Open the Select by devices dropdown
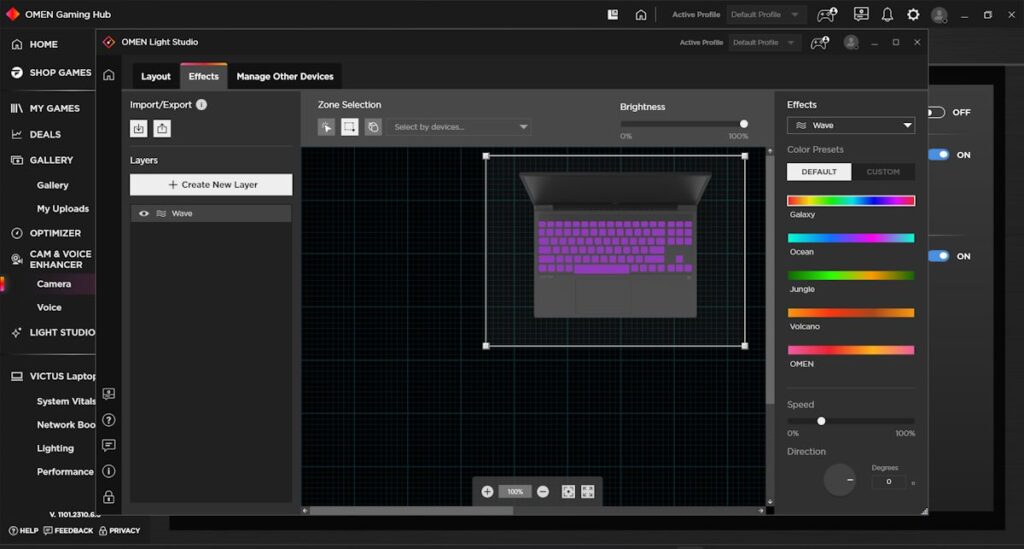The width and height of the screenshot is (1024, 549). point(459,127)
